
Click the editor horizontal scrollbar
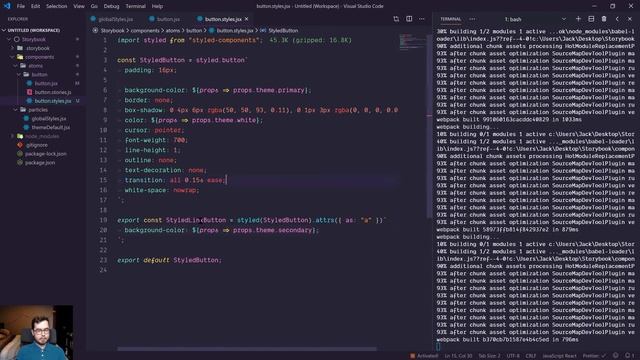point(247,349)
